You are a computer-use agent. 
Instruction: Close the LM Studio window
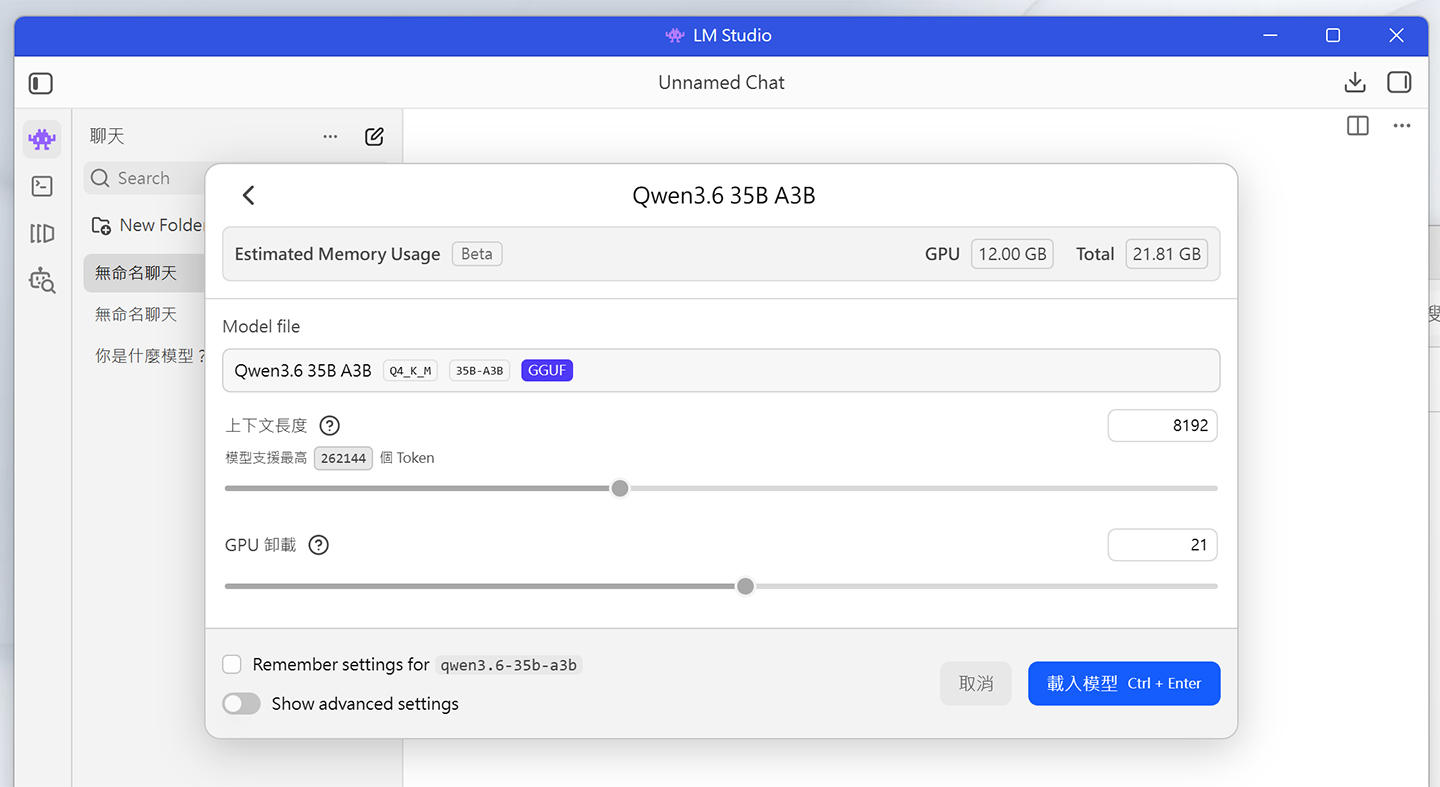tap(1397, 35)
